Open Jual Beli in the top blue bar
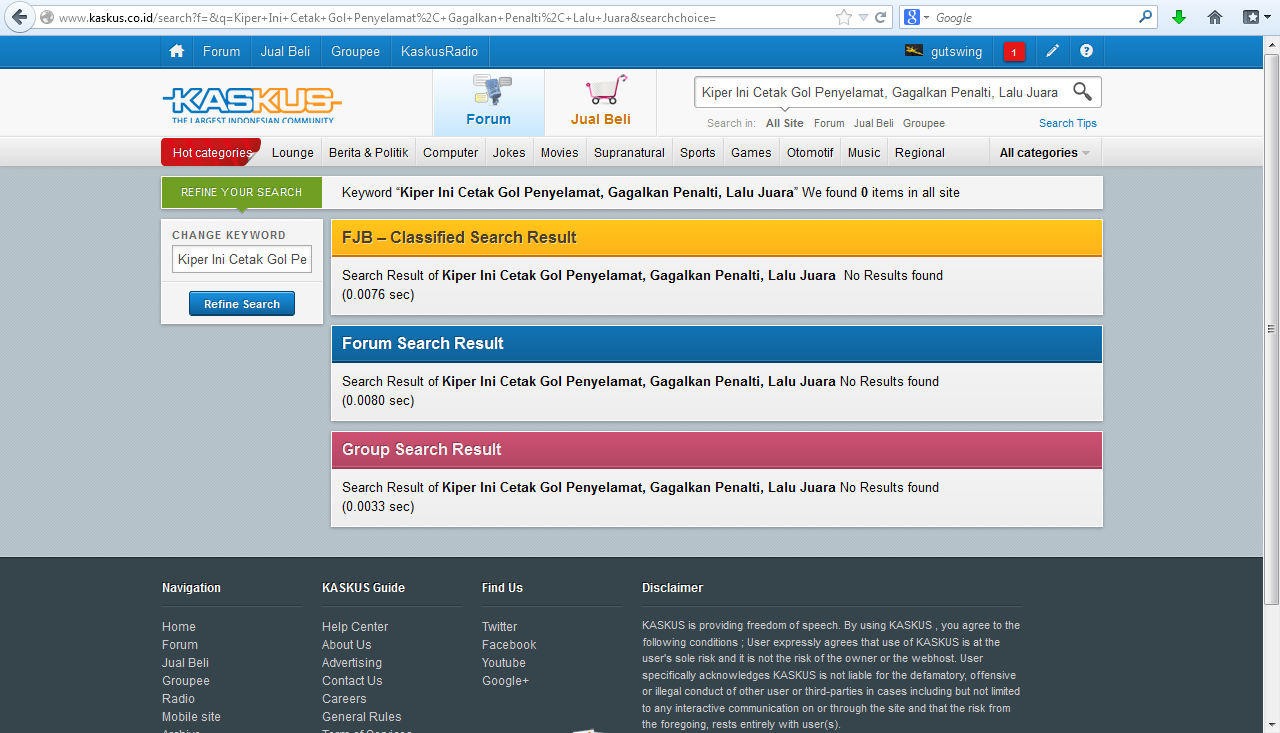1280x733 pixels. click(x=285, y=51)
